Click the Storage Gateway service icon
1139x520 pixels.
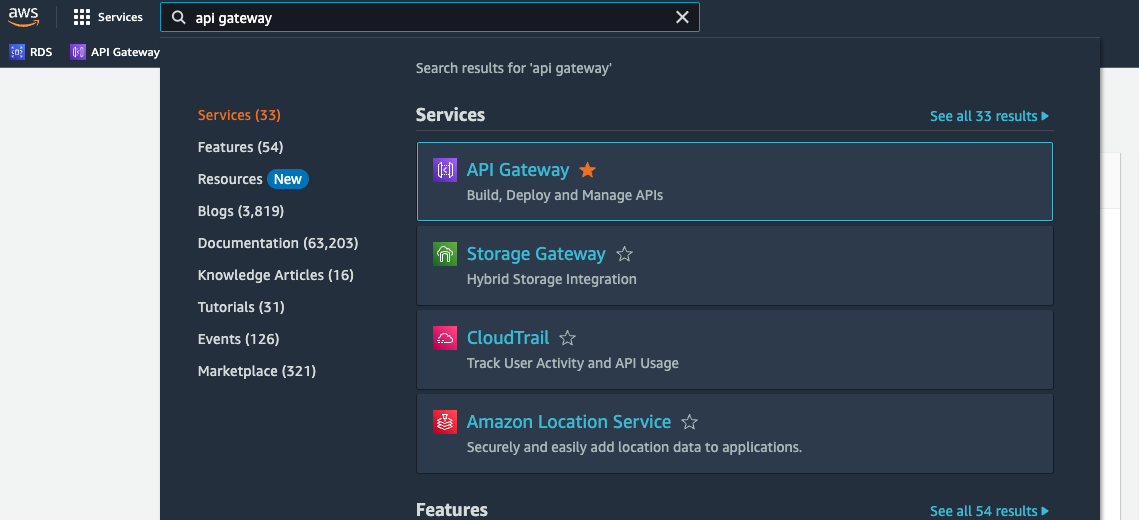[445, 254]
